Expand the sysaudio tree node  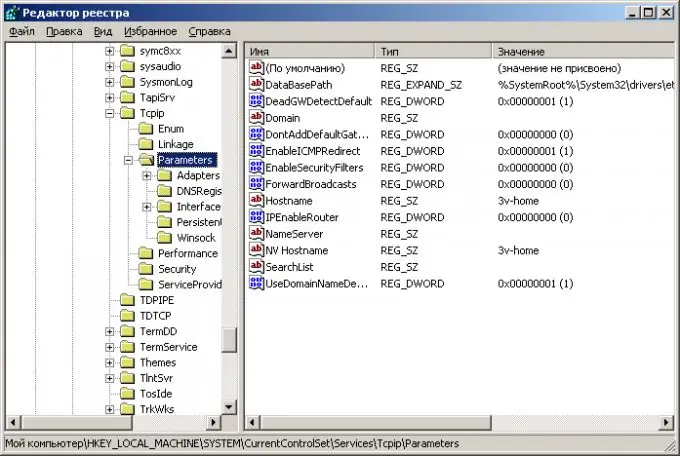(110, 67)
